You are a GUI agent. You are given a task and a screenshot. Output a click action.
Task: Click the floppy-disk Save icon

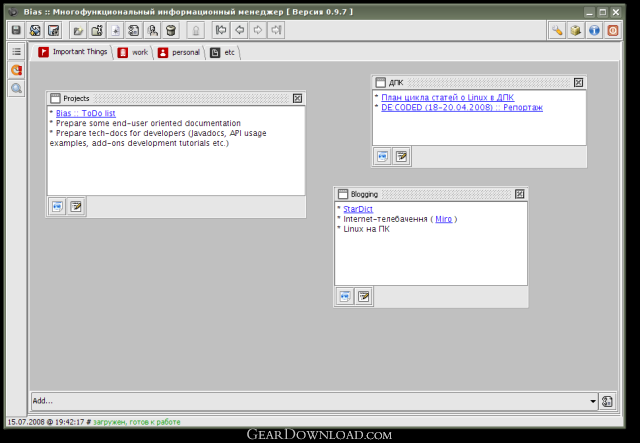pyautogui.click(x=16, y=30)
